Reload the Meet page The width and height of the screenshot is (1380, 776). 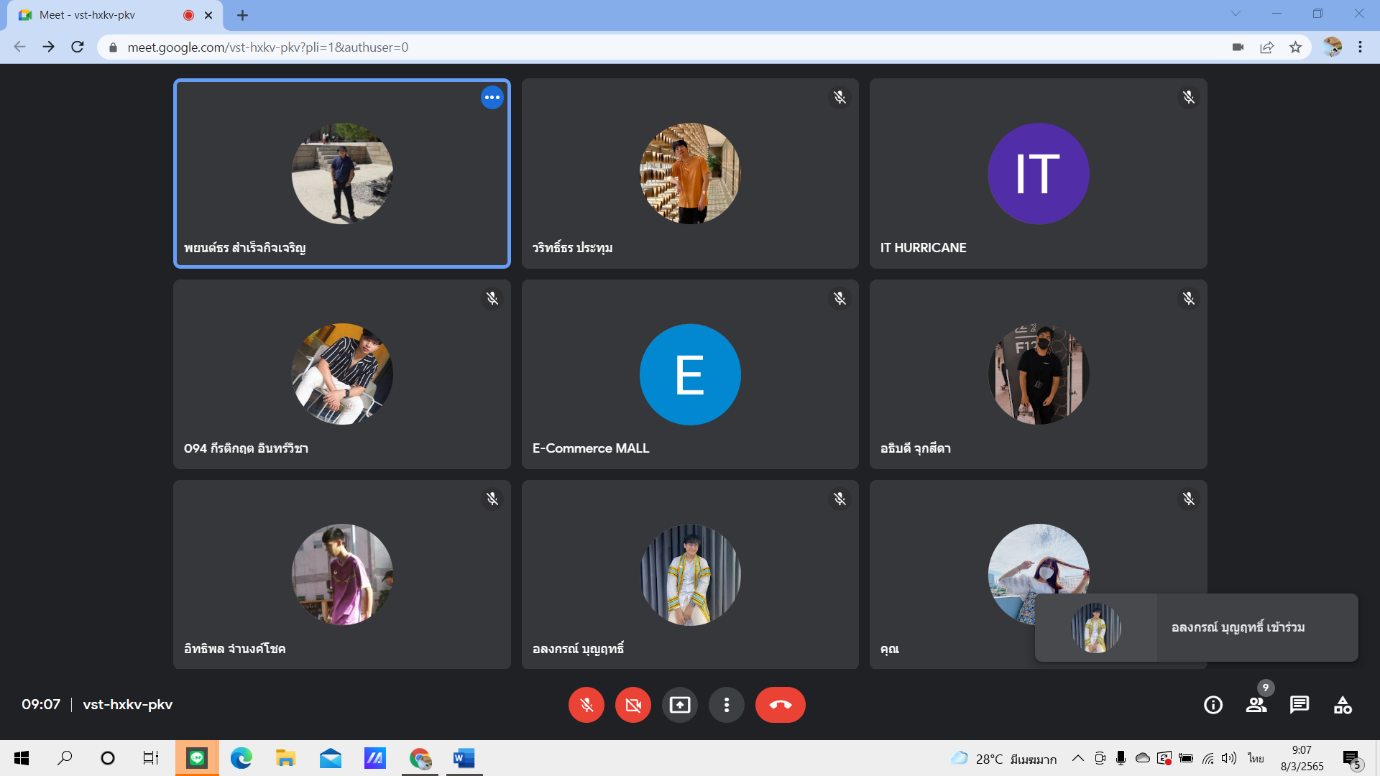[77, 47]
